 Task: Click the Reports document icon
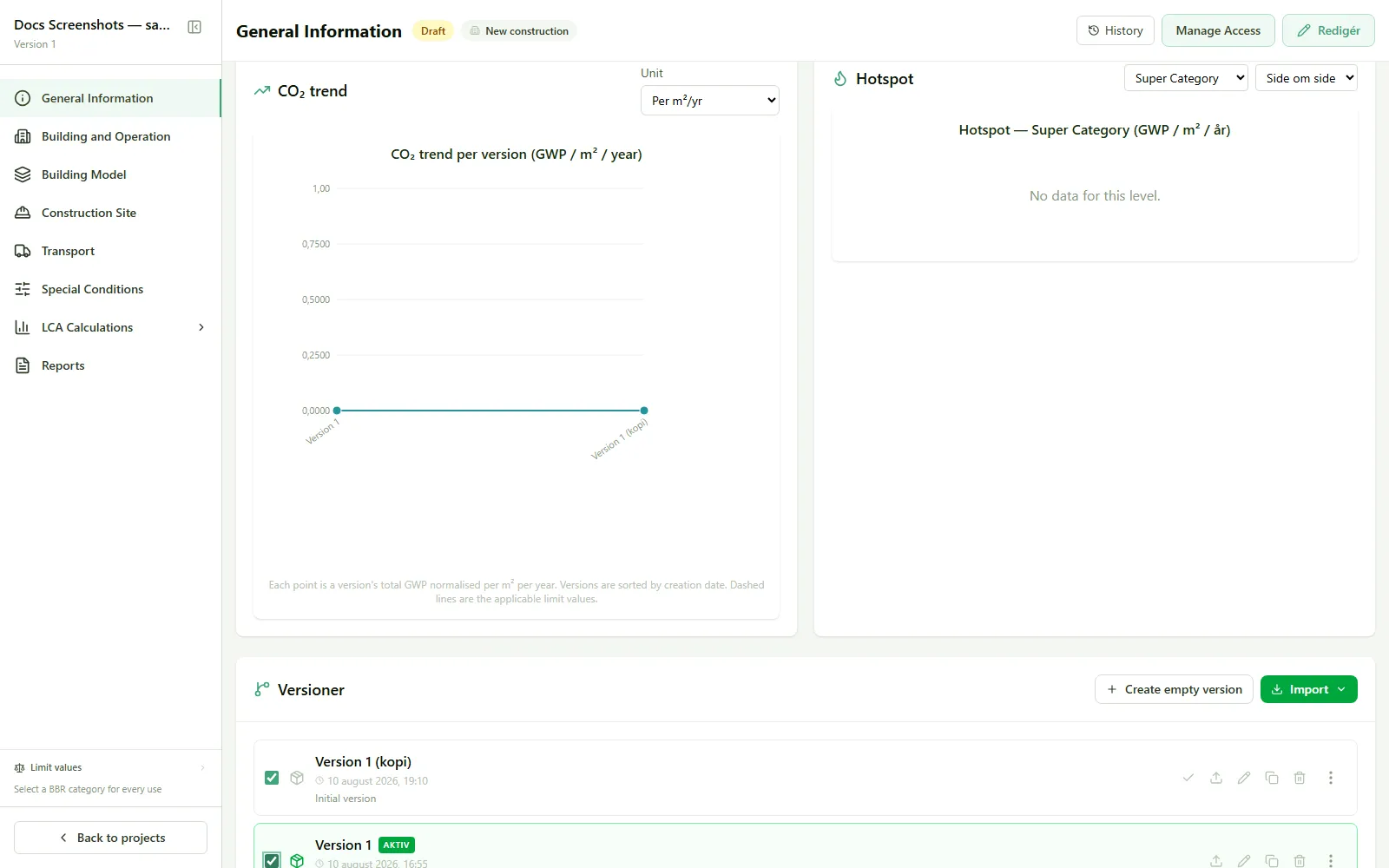(23, 365)
